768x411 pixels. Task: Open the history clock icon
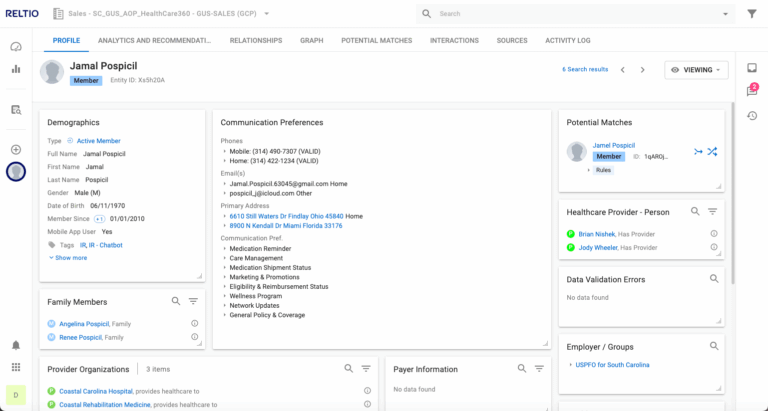click(751, 116)
